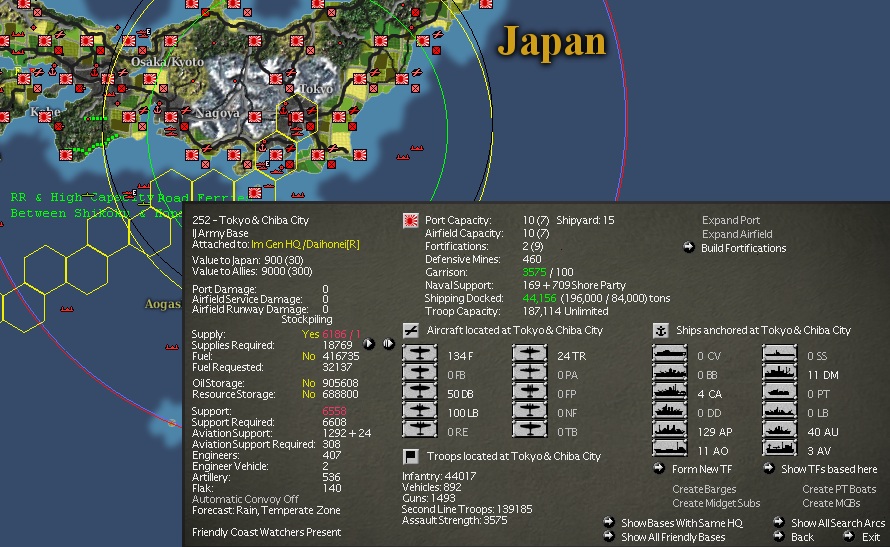The image size is (890, 547).
Task: Click Create PT Boats
Action: 839,489
